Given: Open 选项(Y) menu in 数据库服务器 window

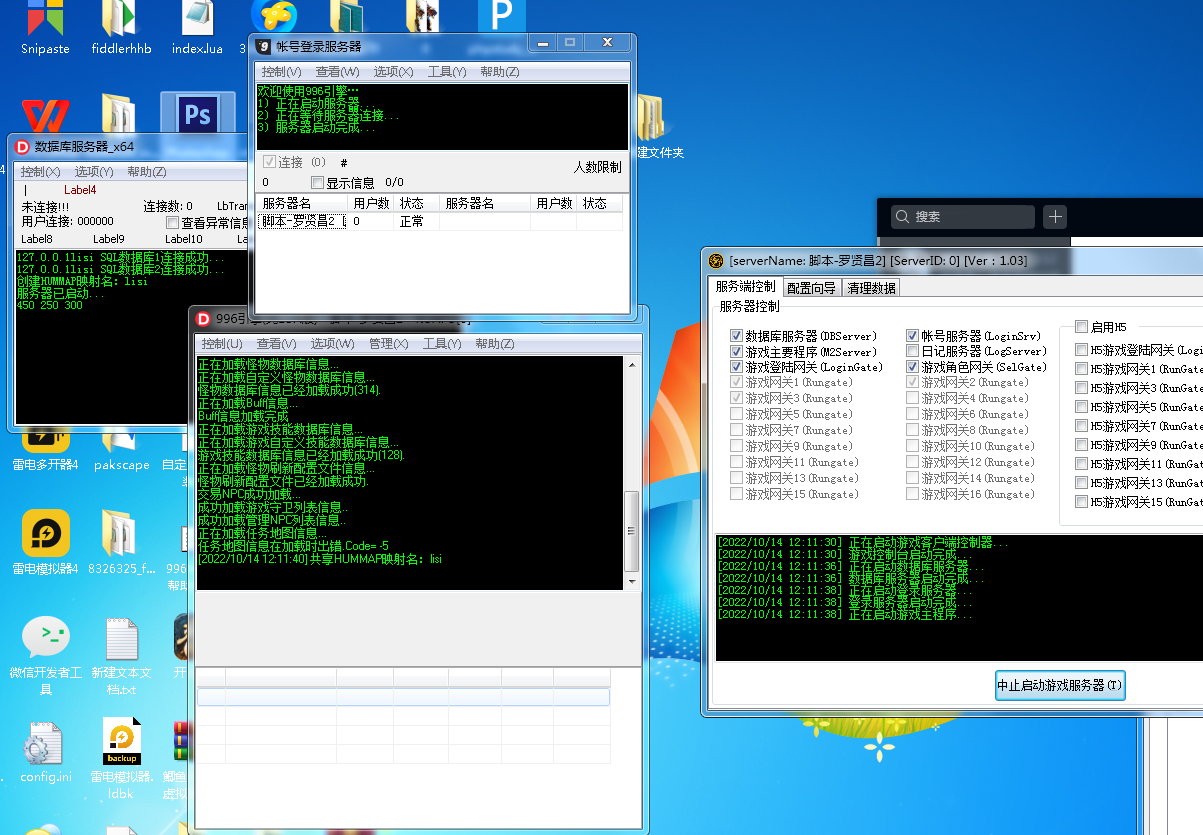Looking at the screenshot, I should pyautogui.click(x=94, y=172).
